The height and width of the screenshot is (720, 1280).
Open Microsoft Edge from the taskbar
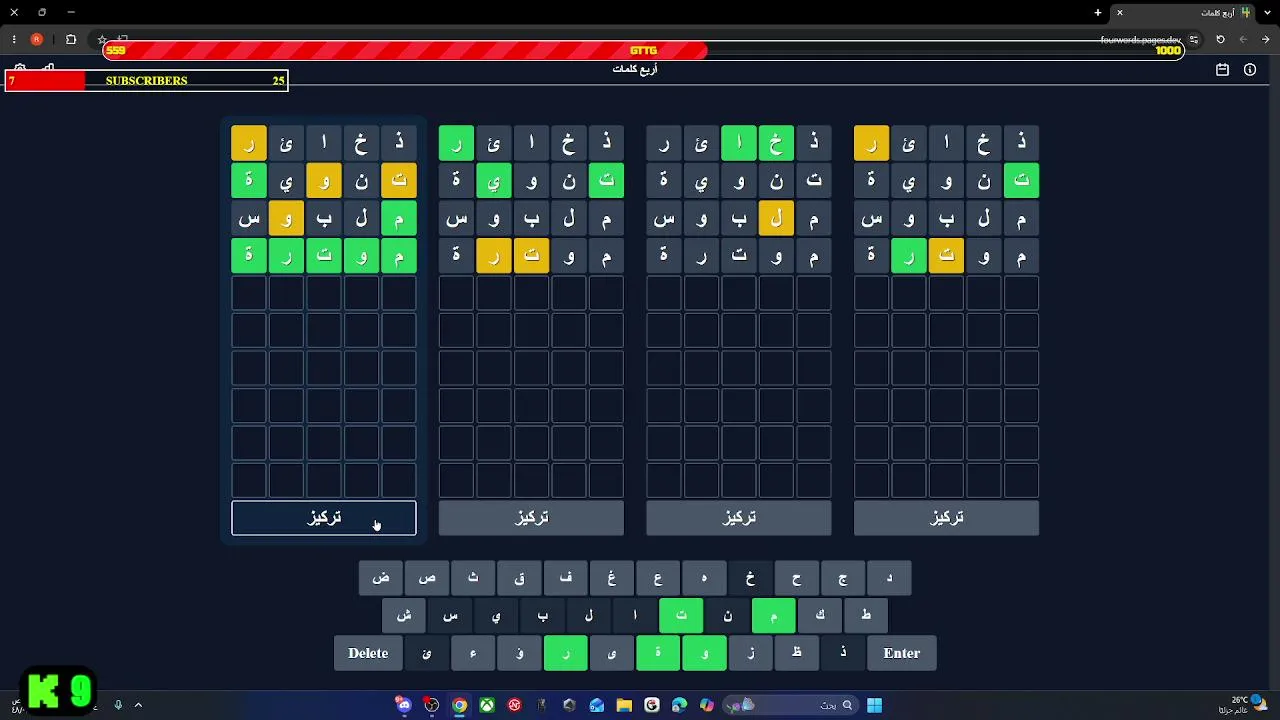679,705
